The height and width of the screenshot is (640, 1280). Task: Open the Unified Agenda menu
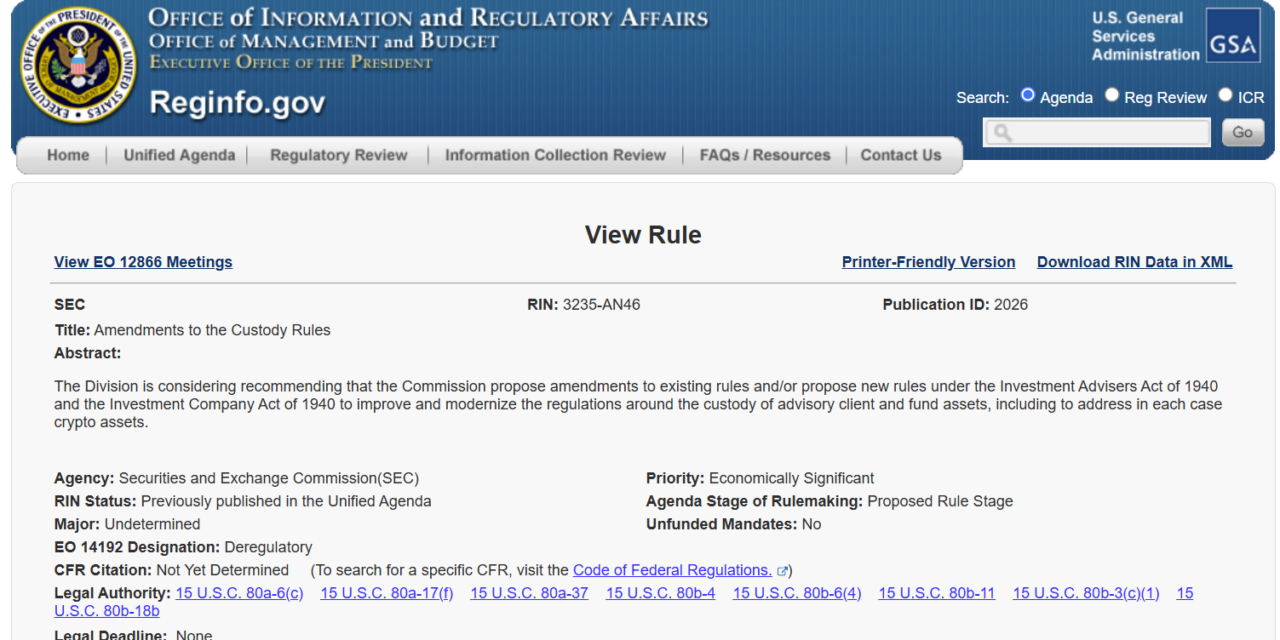(179, 155)
